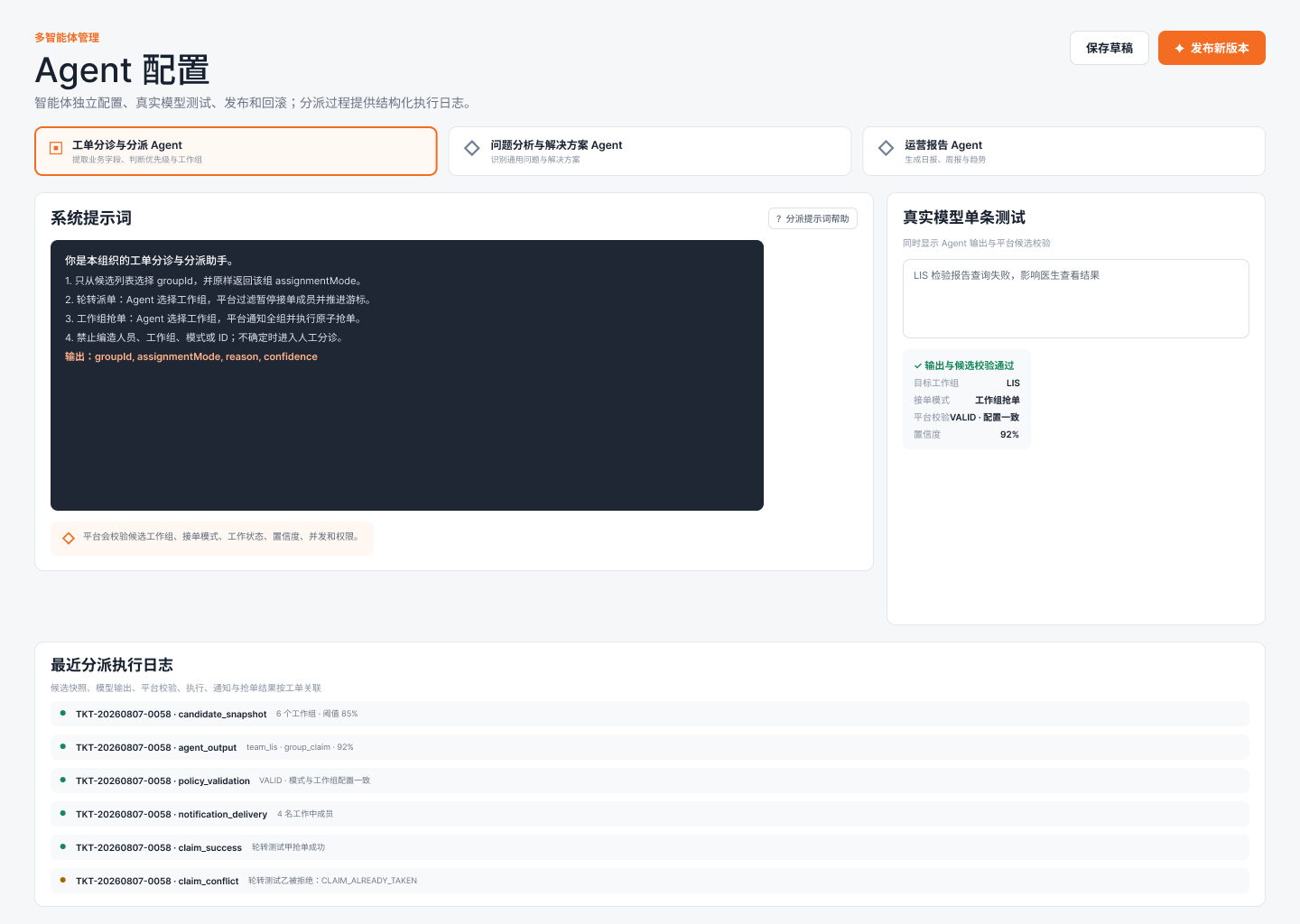Screen dimensions: 1300x924
Task: Click prompt line starting 3. 工作组抢单
Action: (x=215, y=319)
